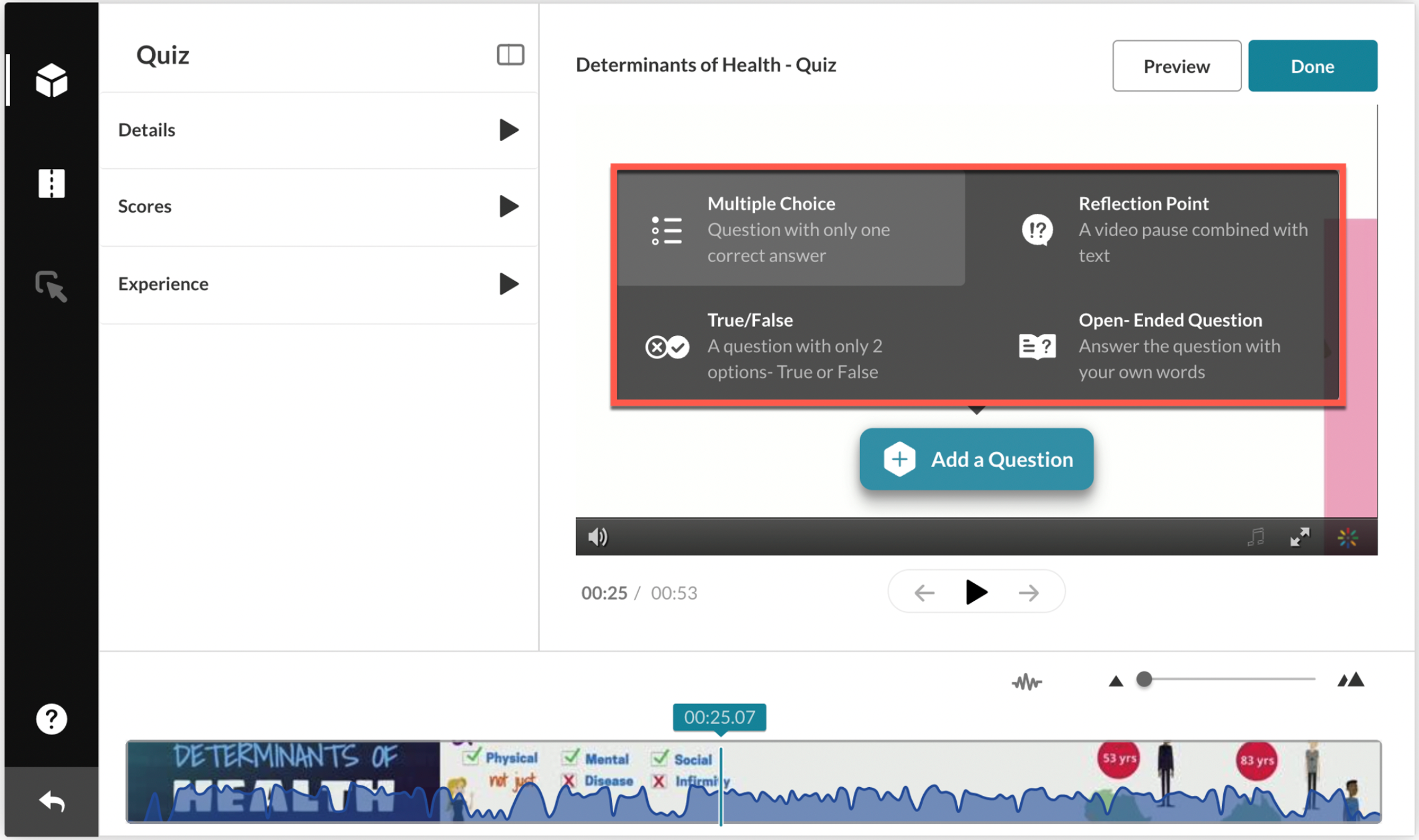The height and width of the screenshot is (840, 1419).
Task: Click the Preview button
Action: click(1176, 66)
